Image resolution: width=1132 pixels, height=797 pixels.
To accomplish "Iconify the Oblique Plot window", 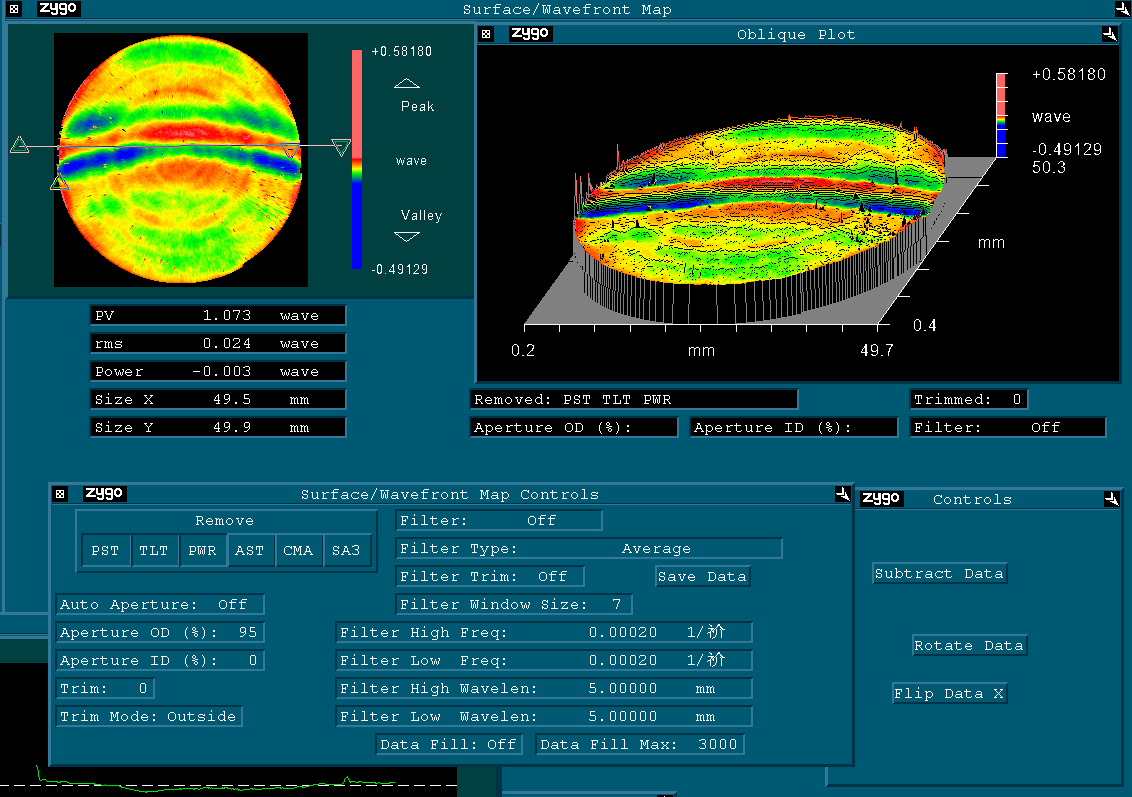I will pos(1110,33).
